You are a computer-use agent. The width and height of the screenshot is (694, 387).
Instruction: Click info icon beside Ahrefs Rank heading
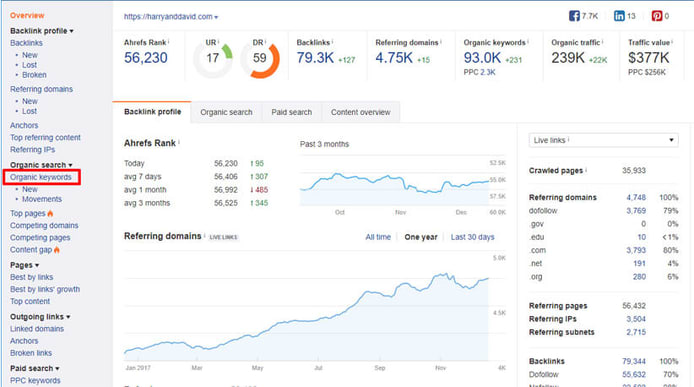(179, 142)
